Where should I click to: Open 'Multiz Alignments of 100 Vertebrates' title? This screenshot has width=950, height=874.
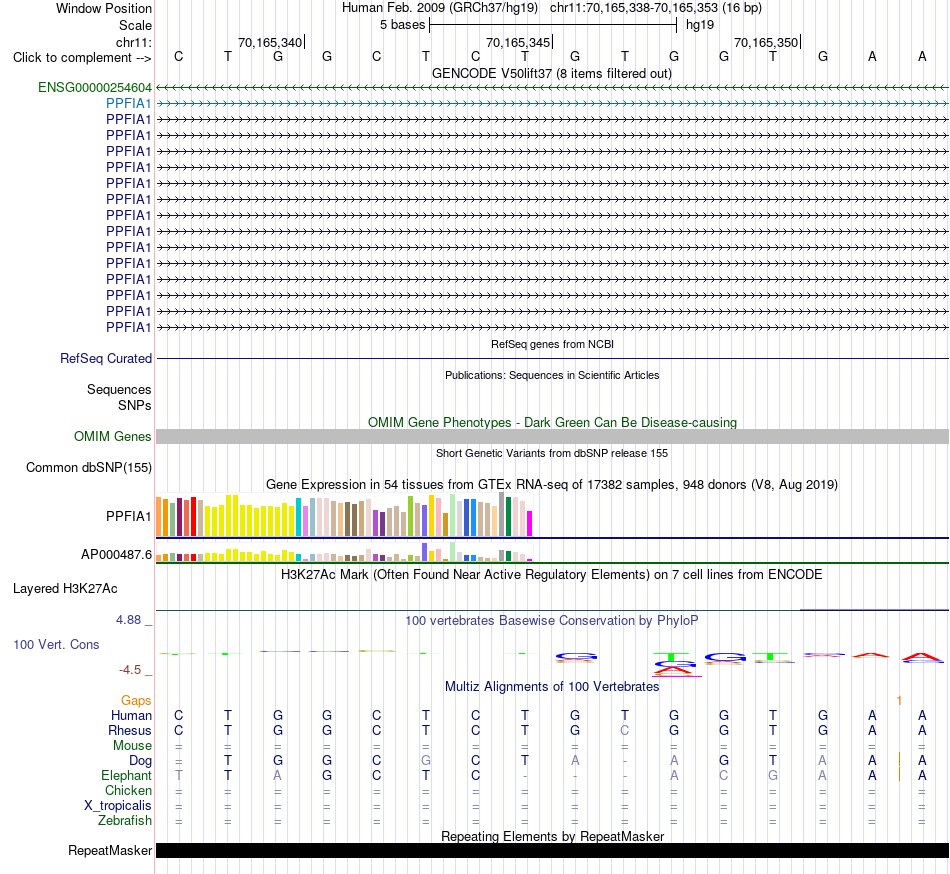552,687
